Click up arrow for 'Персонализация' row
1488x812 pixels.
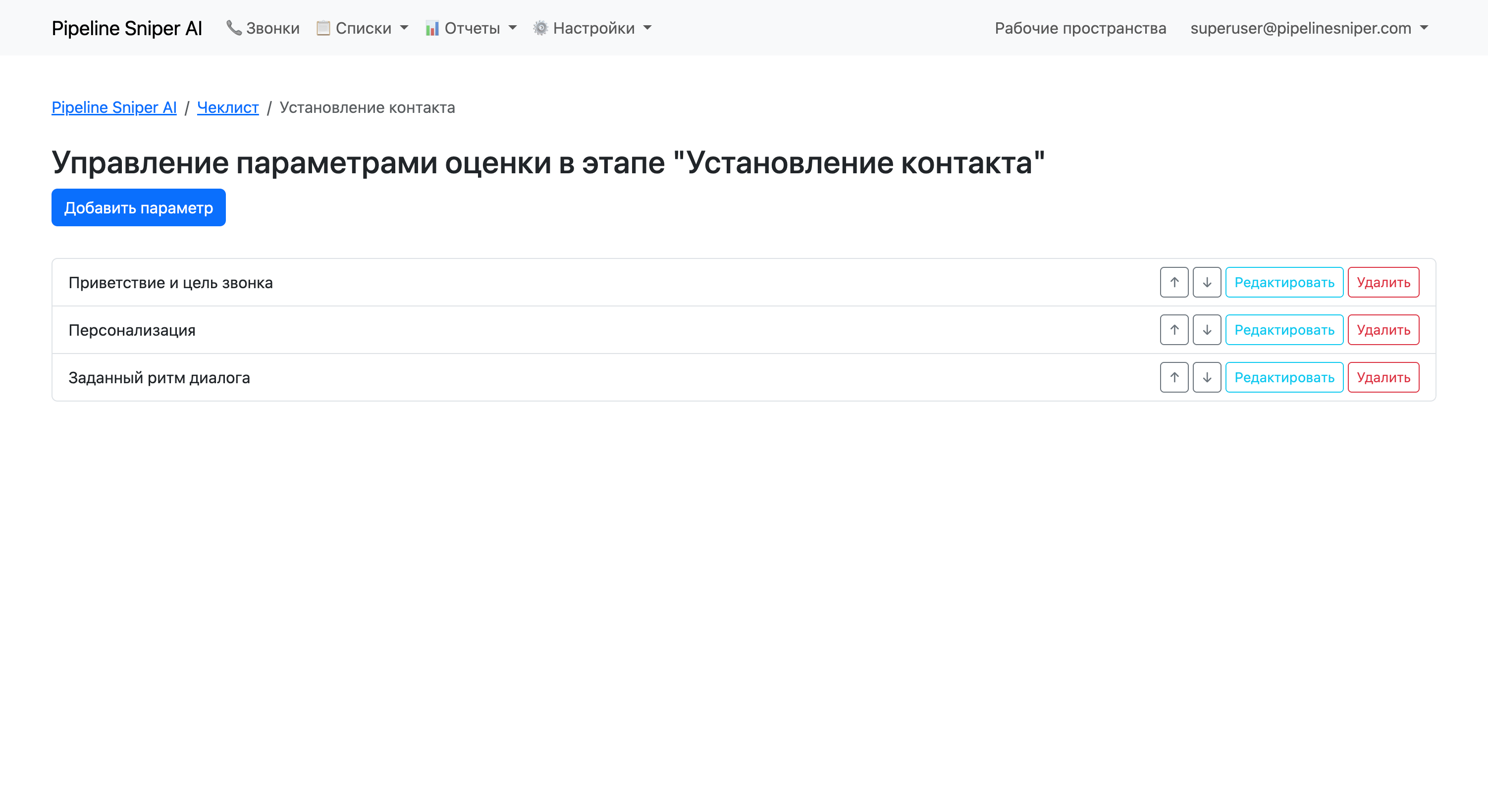[x=1174, y=330]
